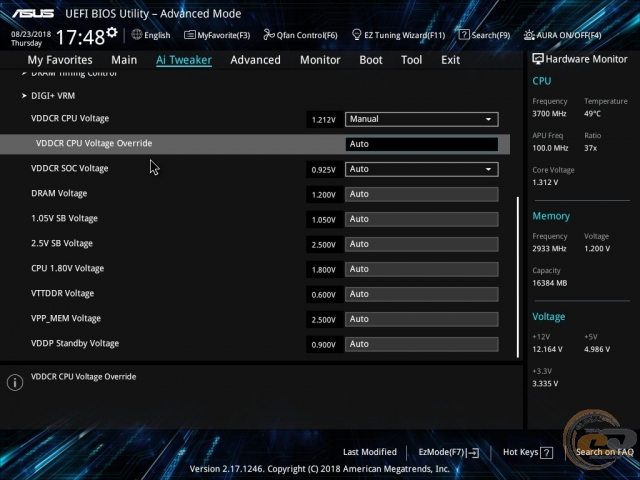Launch EZ Tuning Wizard bulb icon

click(x=356, y=35)
